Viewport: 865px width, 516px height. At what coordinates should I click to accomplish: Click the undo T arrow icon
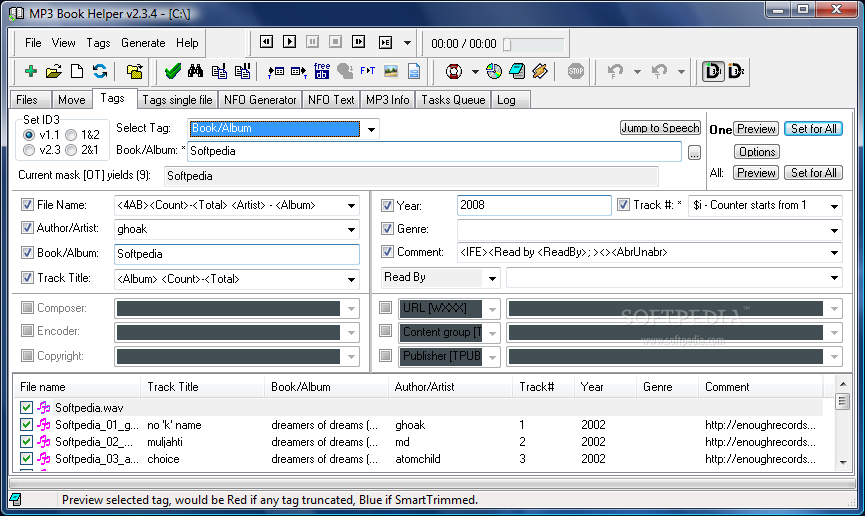pyautogui.click(x=659, y=71)
